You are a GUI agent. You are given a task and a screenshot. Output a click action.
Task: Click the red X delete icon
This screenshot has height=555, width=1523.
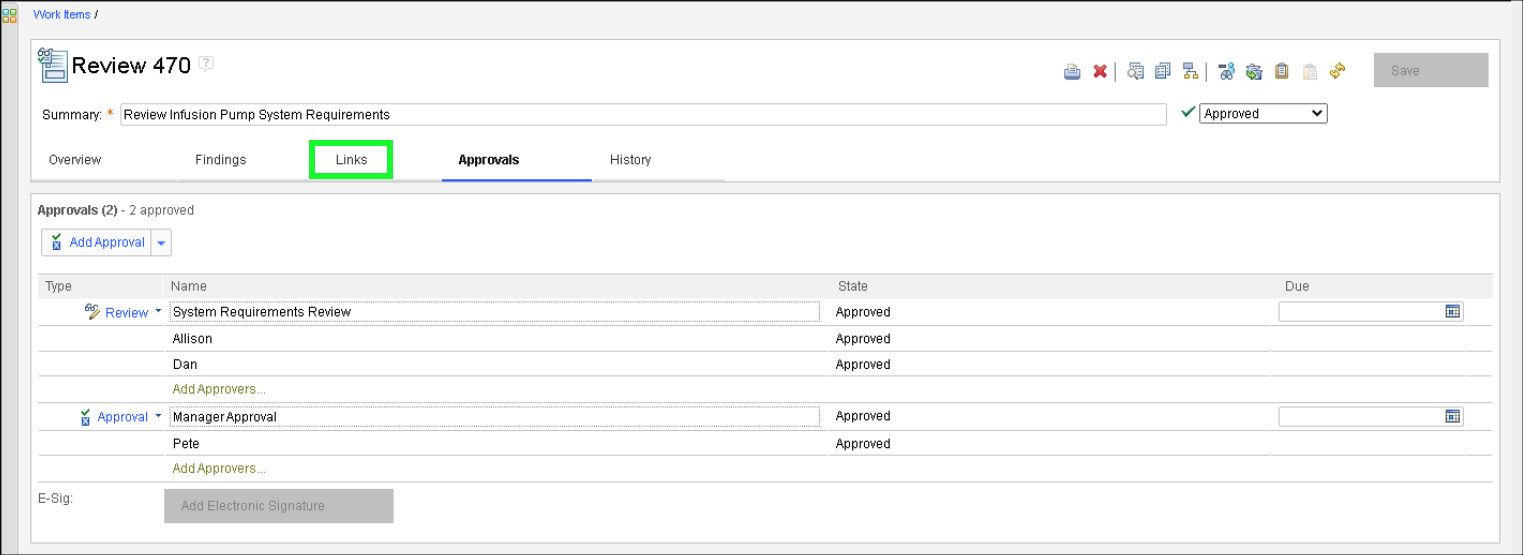tap(1100, 71)
